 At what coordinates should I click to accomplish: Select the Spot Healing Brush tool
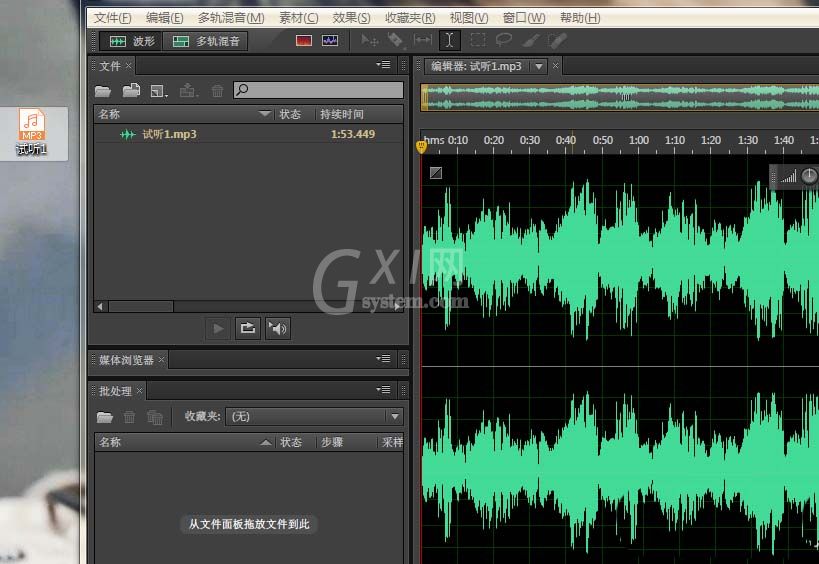coord(557,40)
